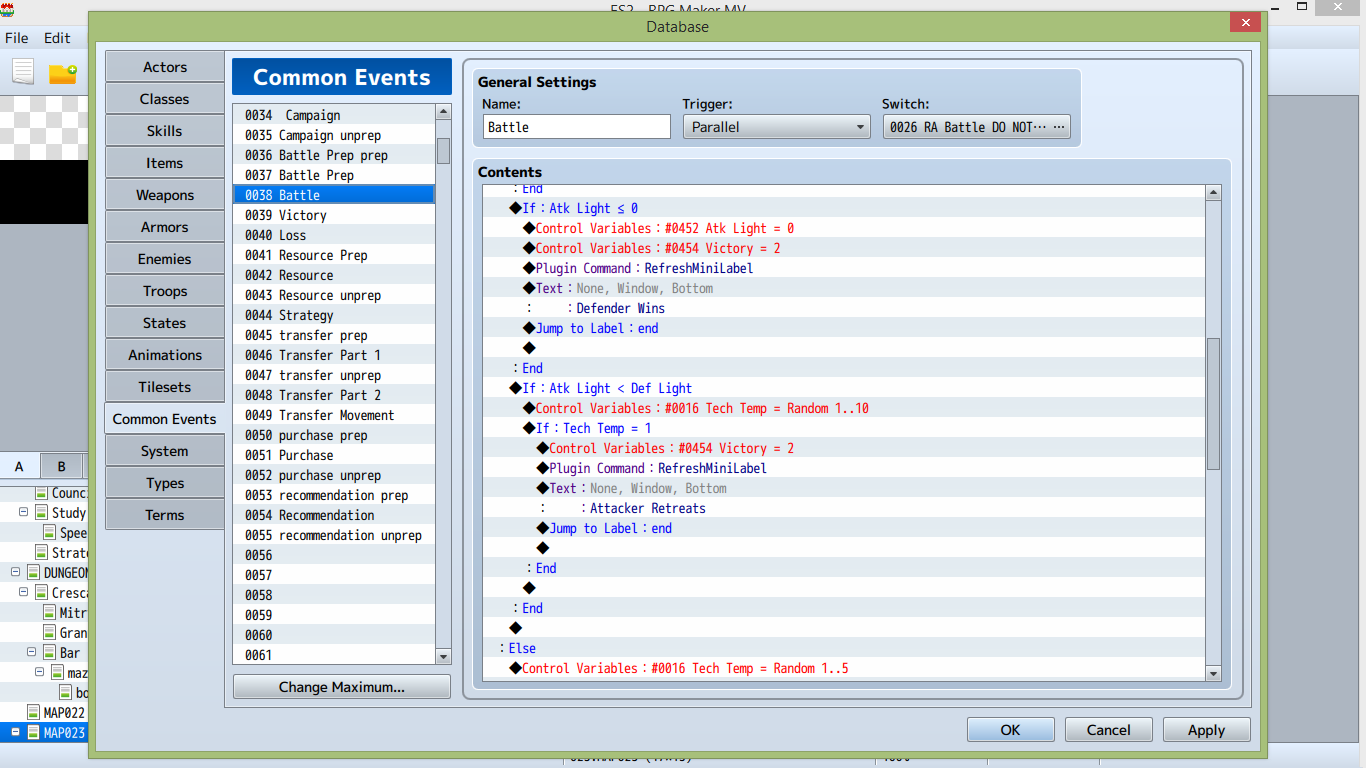Select the Terms tab
1366x768 pixels.
click(x=165, y=515)
